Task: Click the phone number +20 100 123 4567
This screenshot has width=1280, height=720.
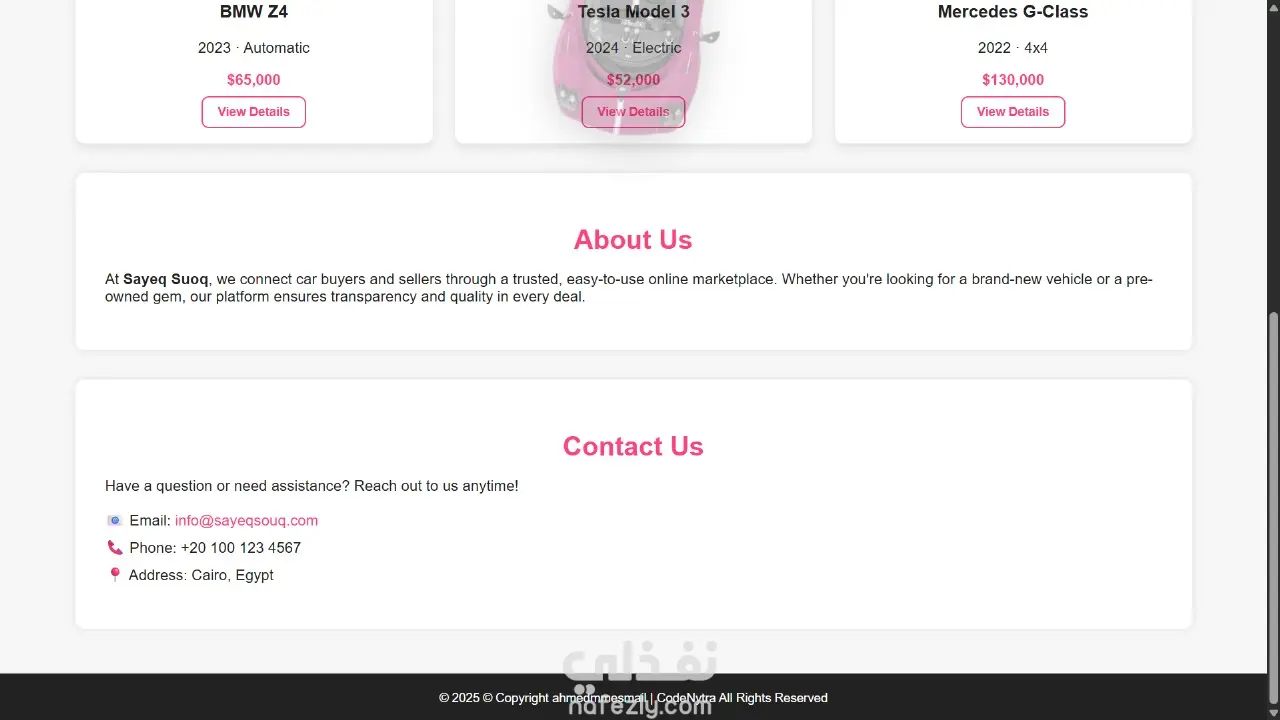Action: tap(241, 548)
